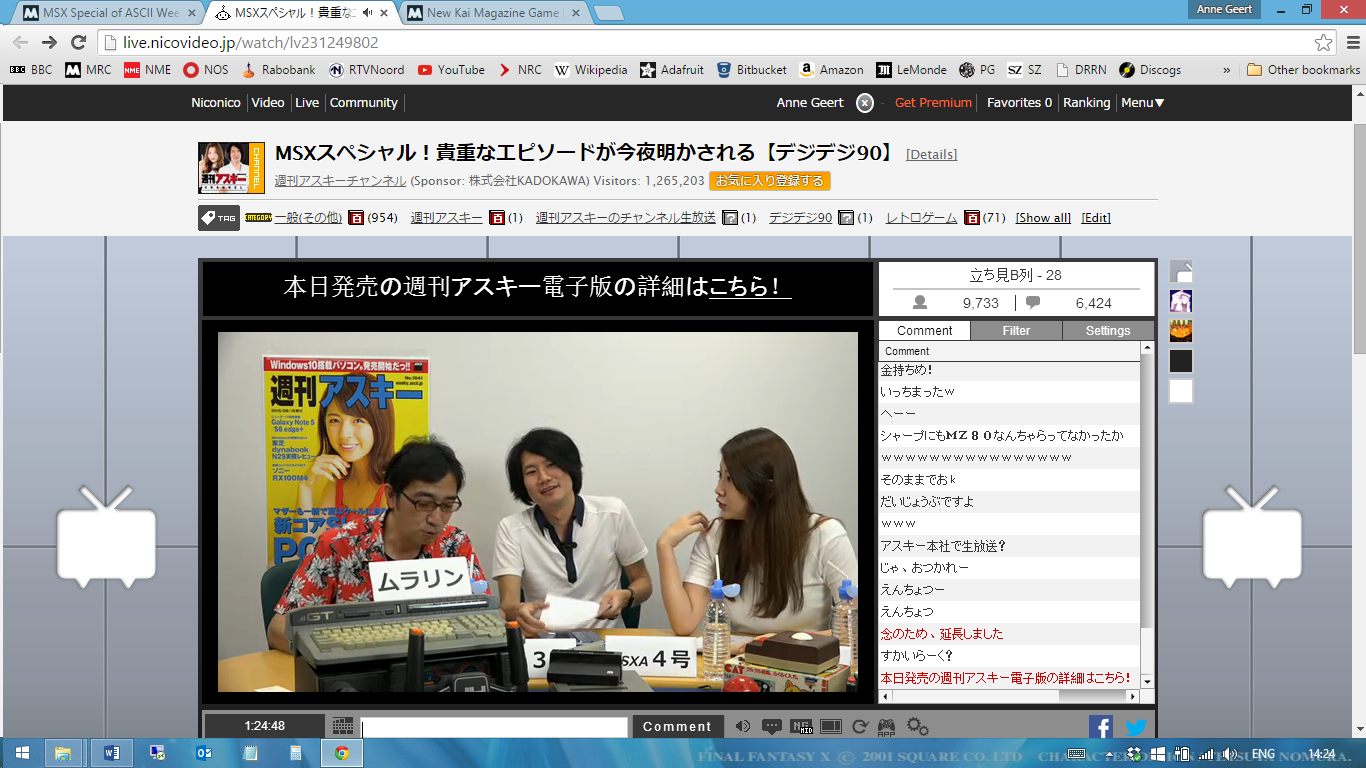The height and width of the screenshot is (768, 1366).
Task: Switch to the Settings tab
Action: coord(1108,331)
